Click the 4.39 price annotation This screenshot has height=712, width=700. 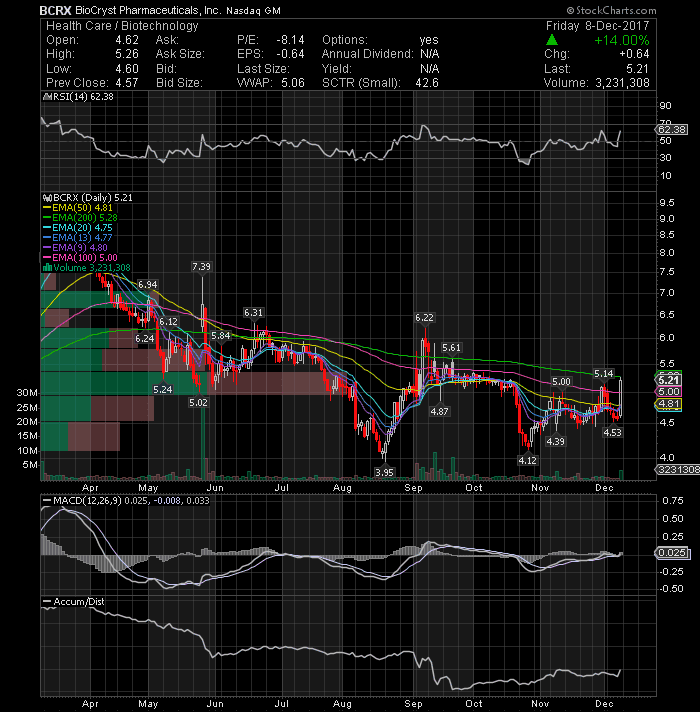point(556,441)
